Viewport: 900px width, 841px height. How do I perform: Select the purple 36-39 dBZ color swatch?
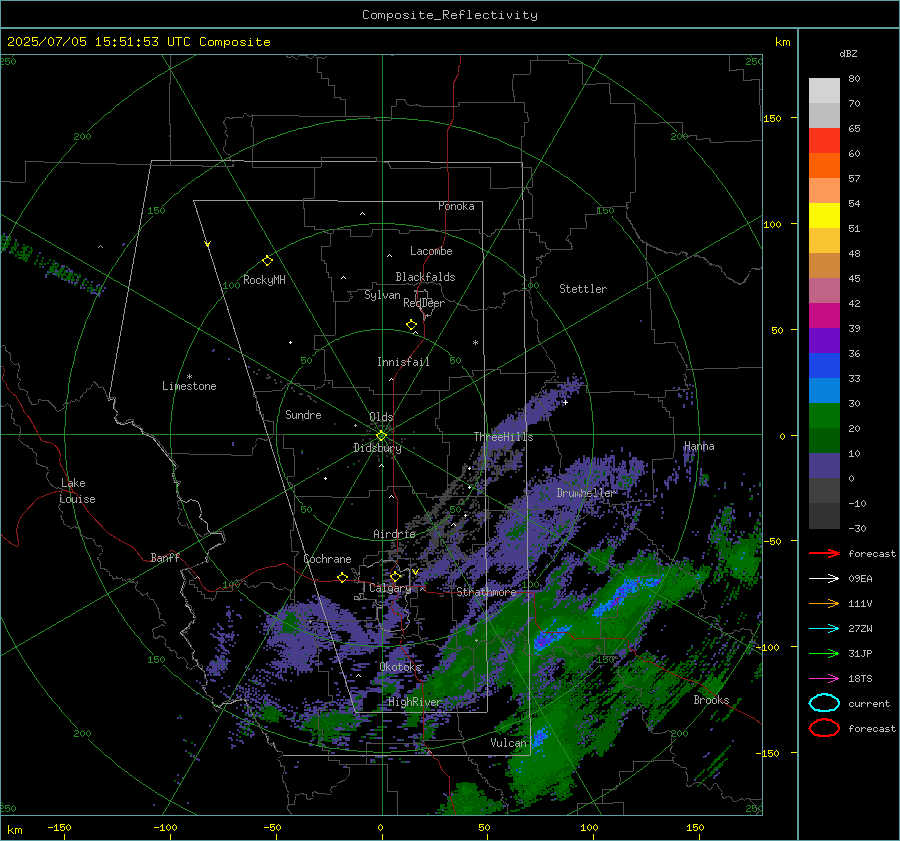(824, 340)
